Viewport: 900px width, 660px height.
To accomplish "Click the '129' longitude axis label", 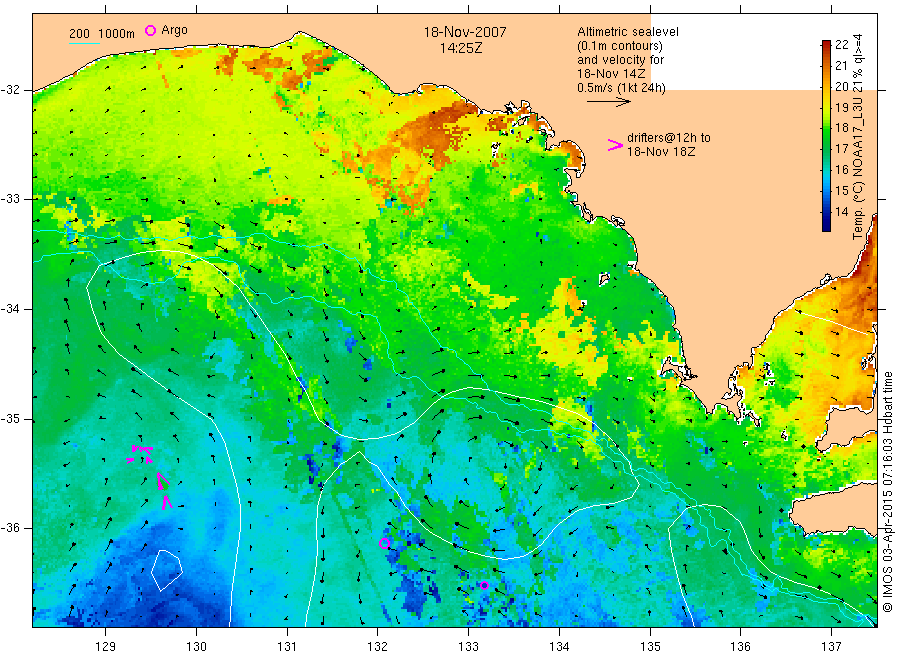I will (x=106, y=647).
